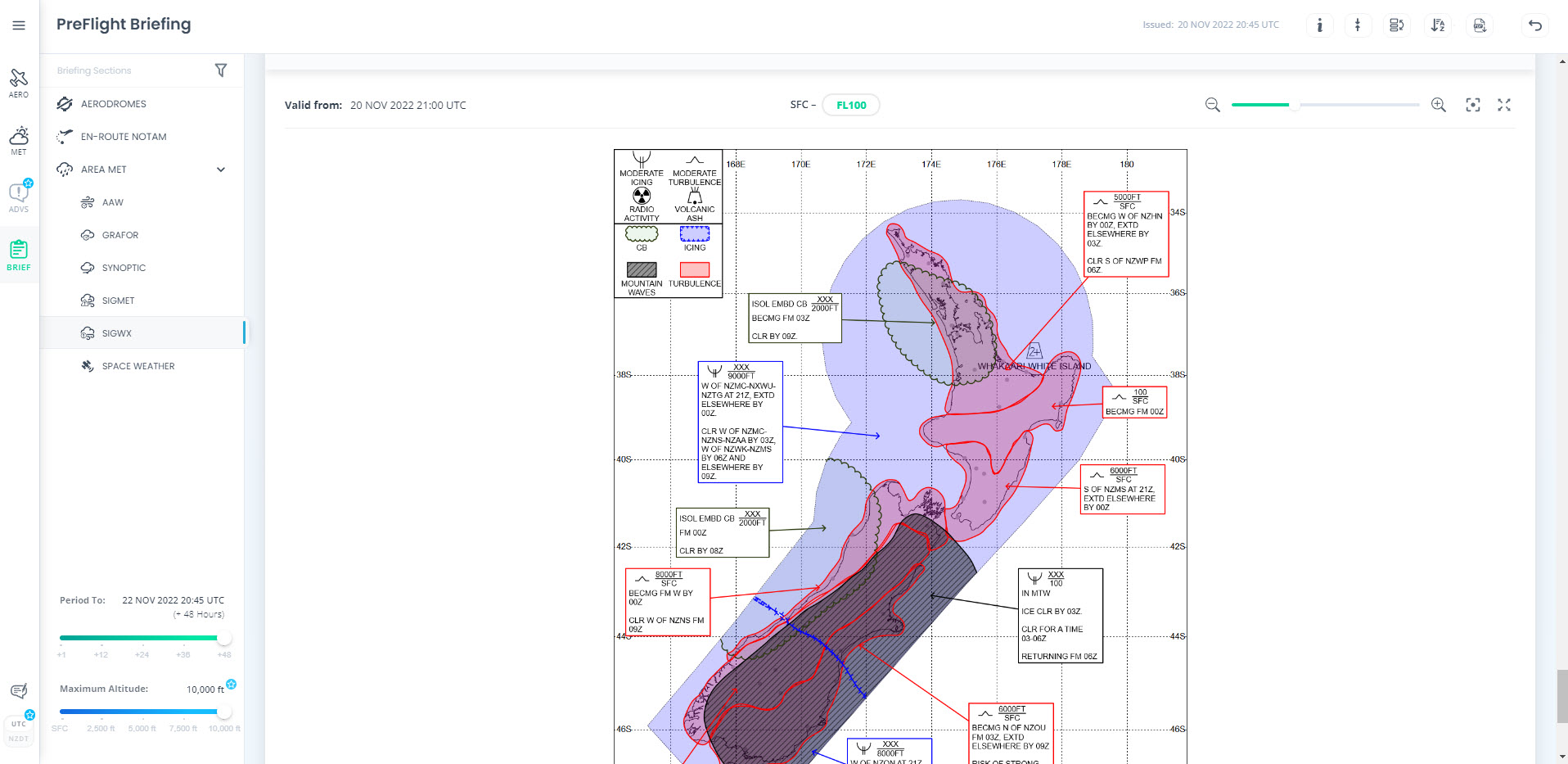The image size is (1568, 764).
Task: Toggle the FL100 level pill
Action: click(x=850, y=105)
